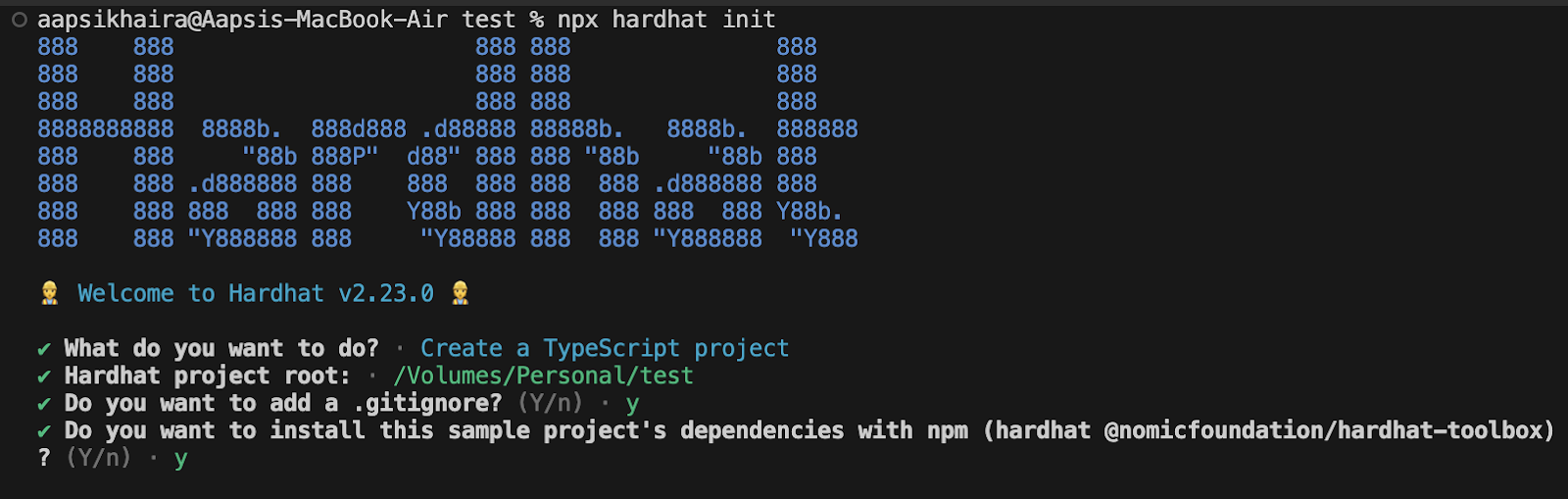The image size is (1568, 499).
Task: Click the 'Create a TypeScript project' answer
Action: coord(605,348)
